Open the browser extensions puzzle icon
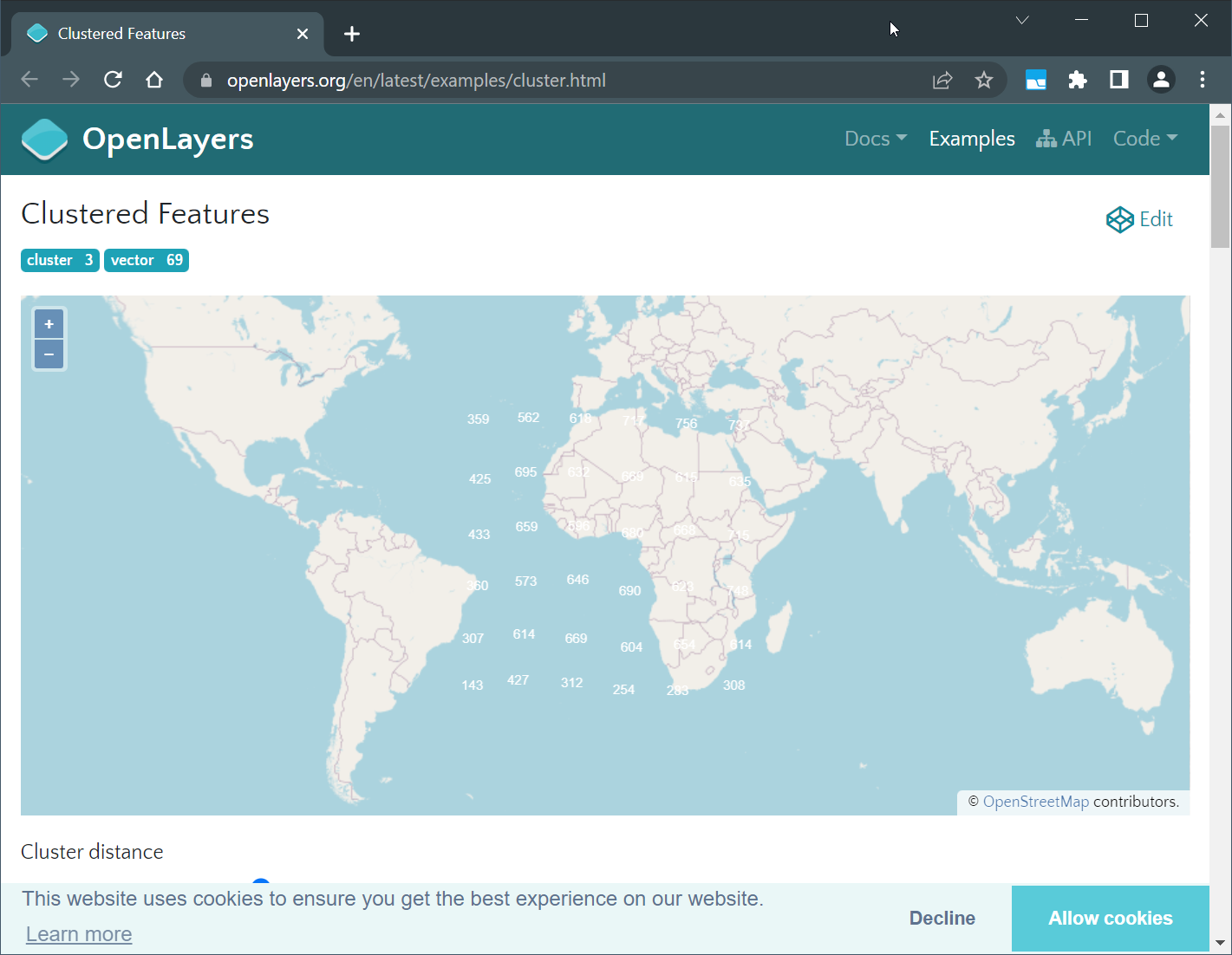 pos(1077,80)
